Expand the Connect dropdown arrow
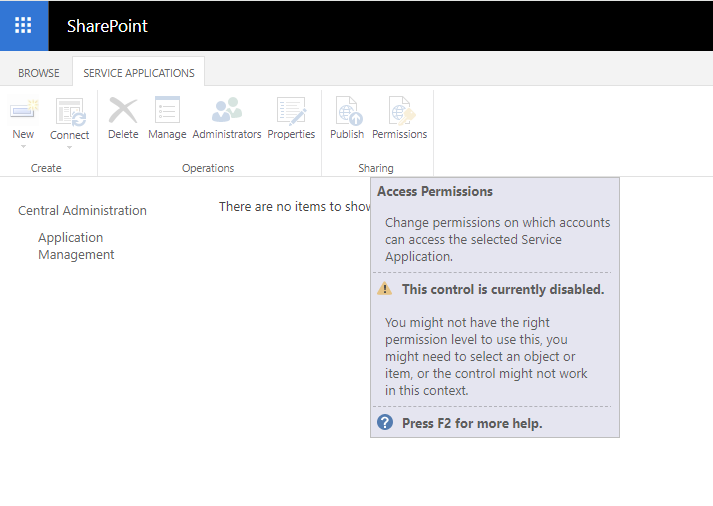The width and height of the screenshot is (713, 506). pyautogui.click(x=70, y=147)
